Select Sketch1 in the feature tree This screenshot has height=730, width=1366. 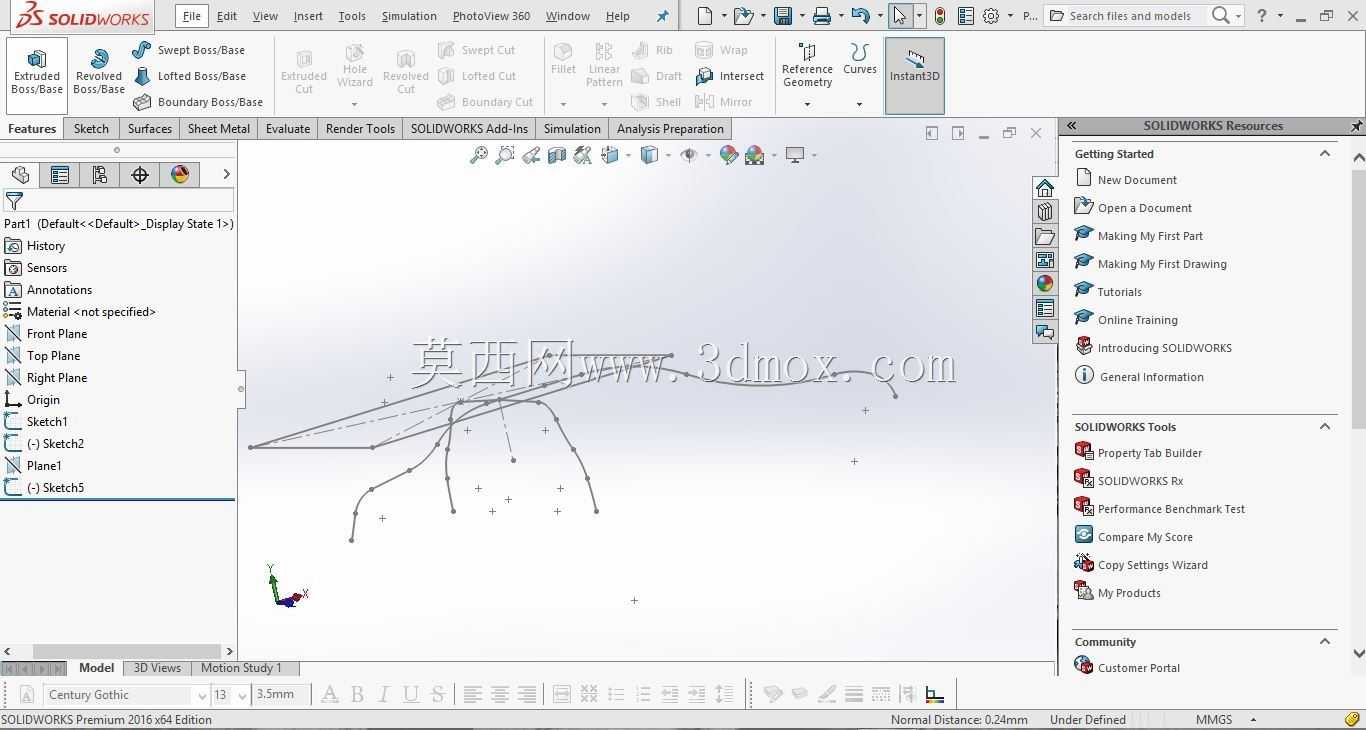[47, 422]
